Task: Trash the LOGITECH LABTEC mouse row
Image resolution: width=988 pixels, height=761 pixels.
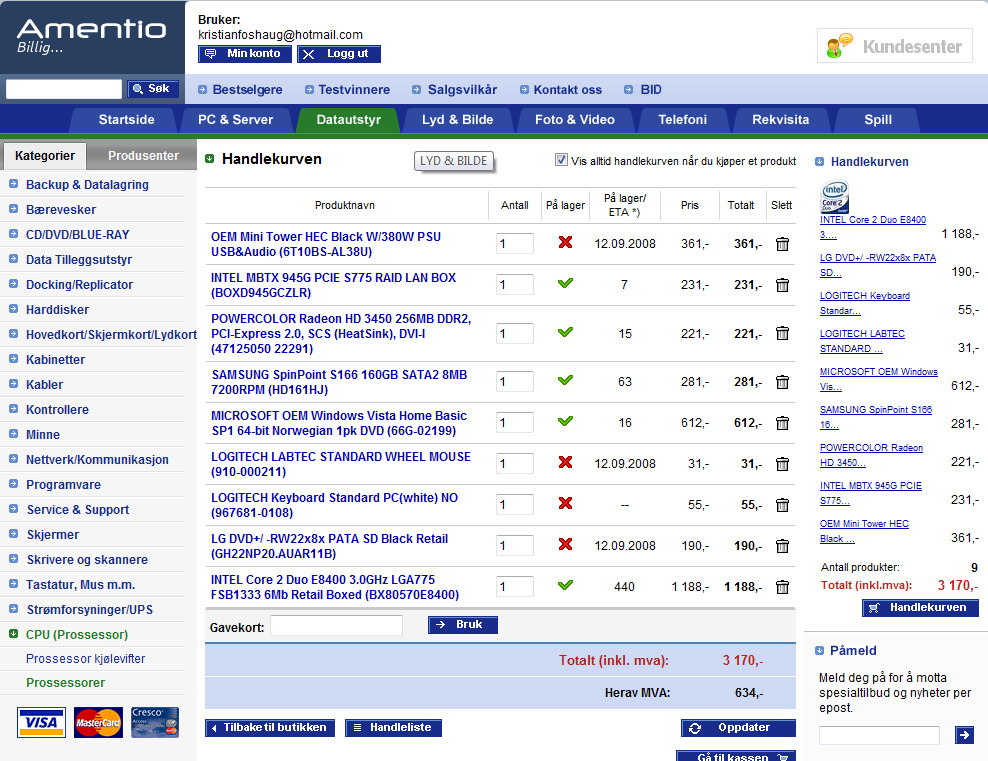Action: 782,464
